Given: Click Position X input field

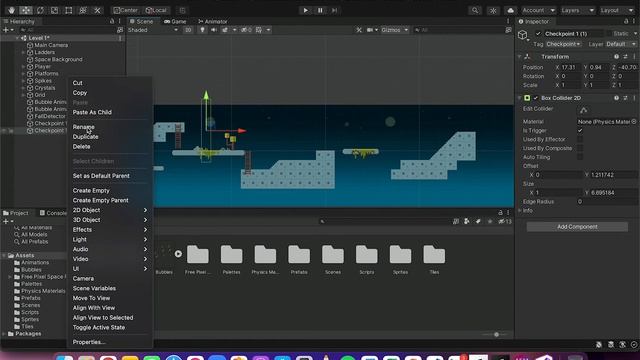Looking at the screenshot, I should tap(571, 67).
